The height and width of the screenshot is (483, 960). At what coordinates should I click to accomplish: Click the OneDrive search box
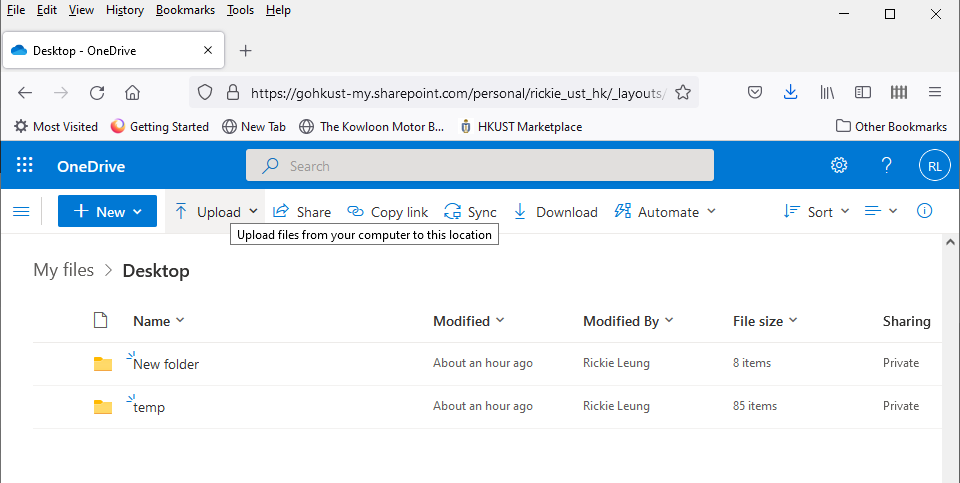tap(480, 166)
